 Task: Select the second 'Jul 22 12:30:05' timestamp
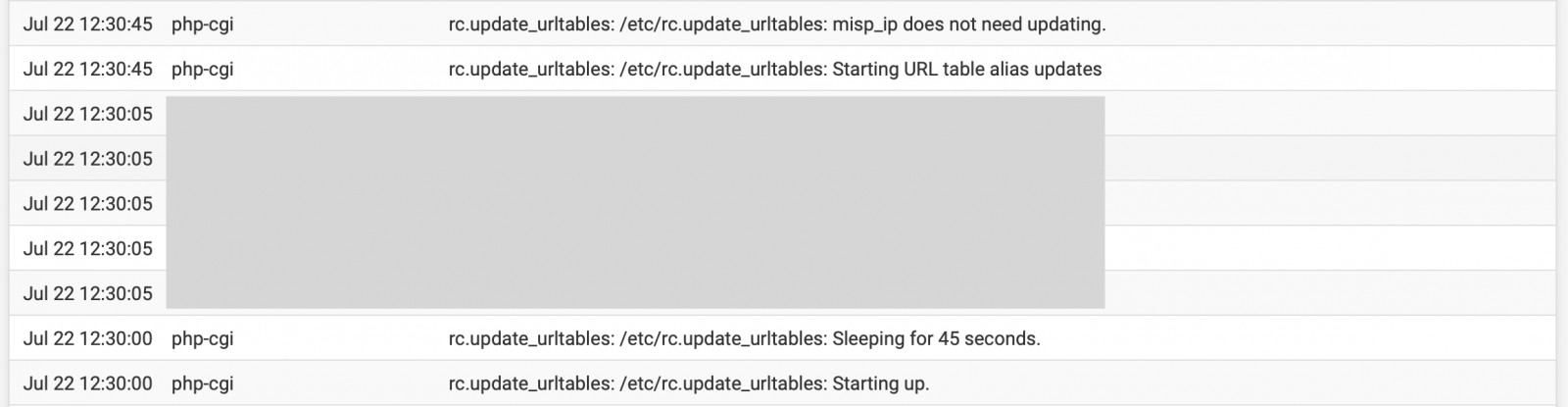88,160
